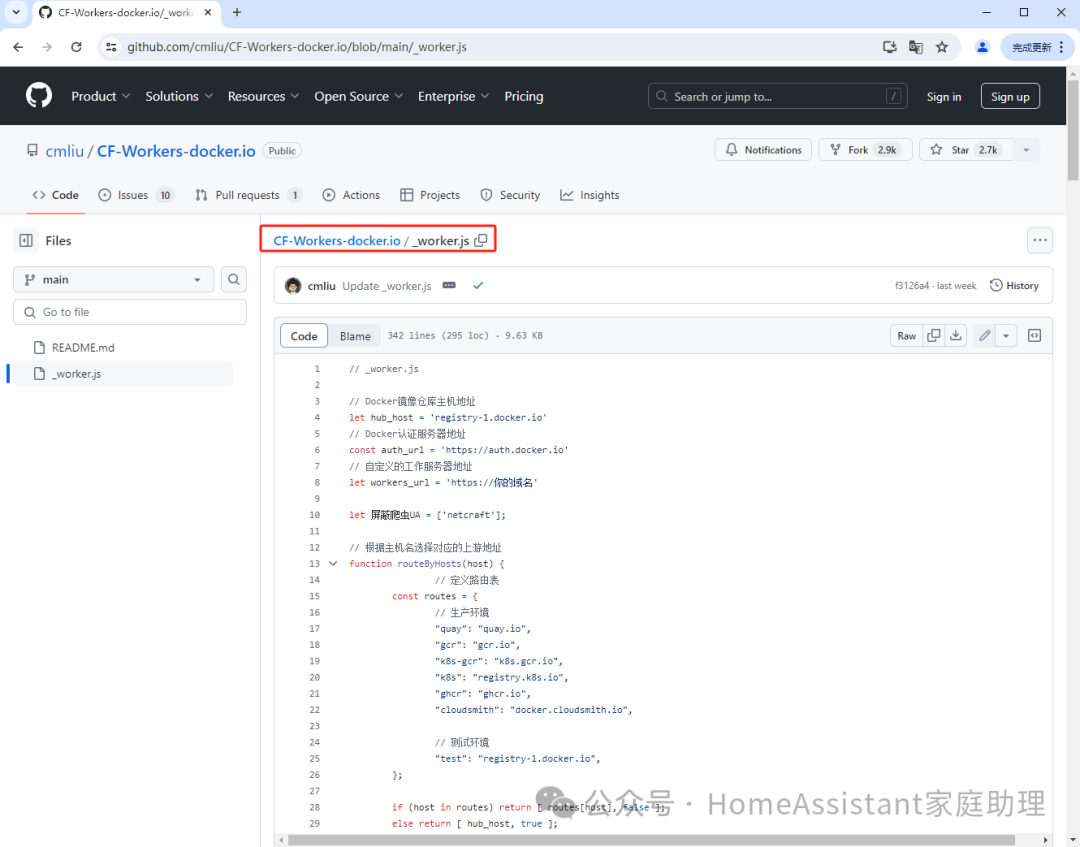The image size is (1080, 847).
Task: Switch to the Insights tab
Action: (590, 195)
